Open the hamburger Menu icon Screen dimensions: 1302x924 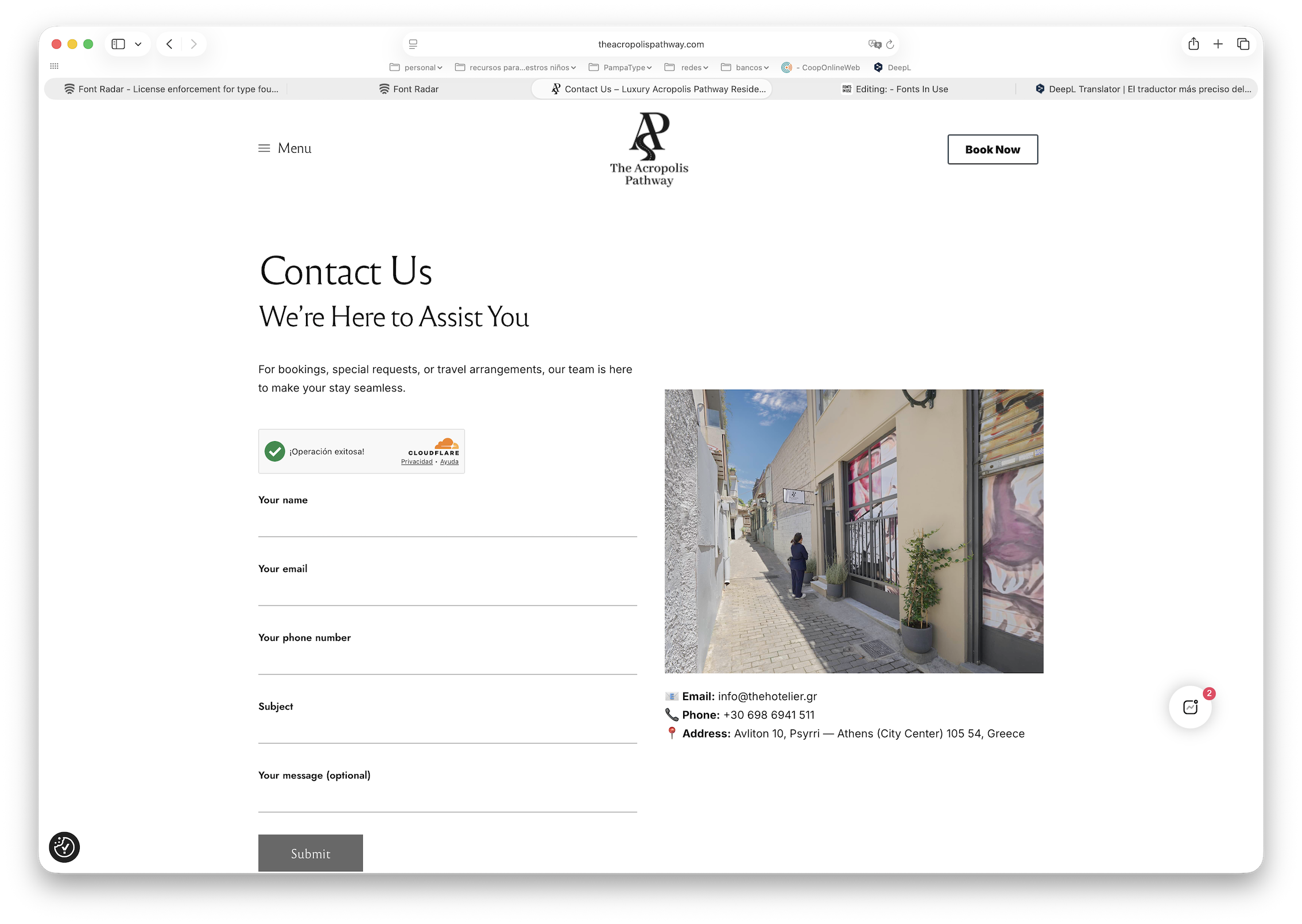tap(264, 148)
